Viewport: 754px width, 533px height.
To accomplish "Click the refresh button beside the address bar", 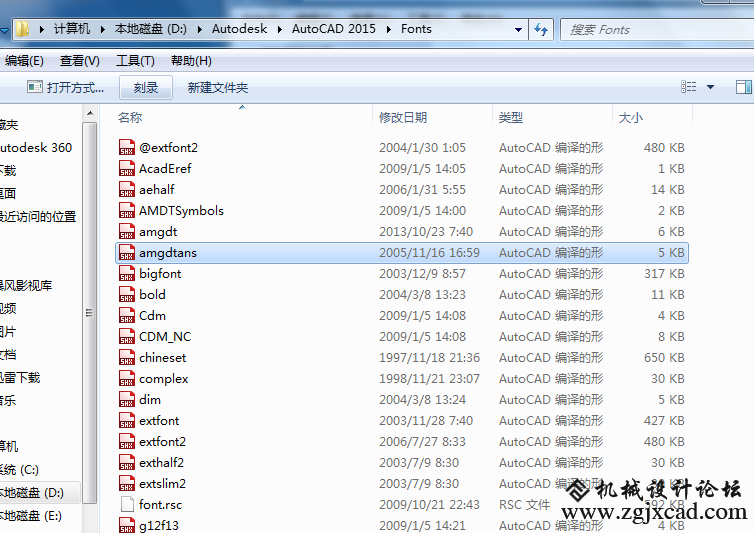I will (541, 29).
